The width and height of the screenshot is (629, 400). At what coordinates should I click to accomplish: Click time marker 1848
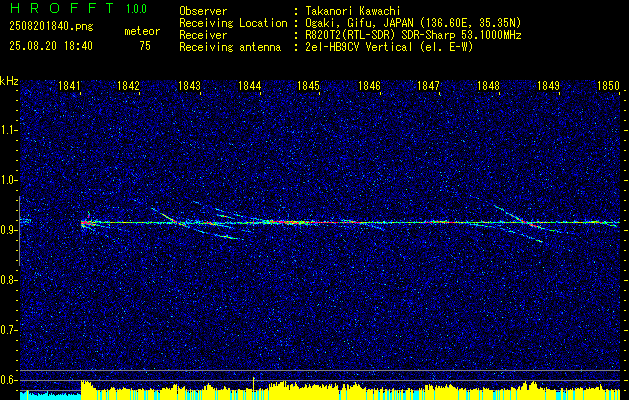[488, 86]
